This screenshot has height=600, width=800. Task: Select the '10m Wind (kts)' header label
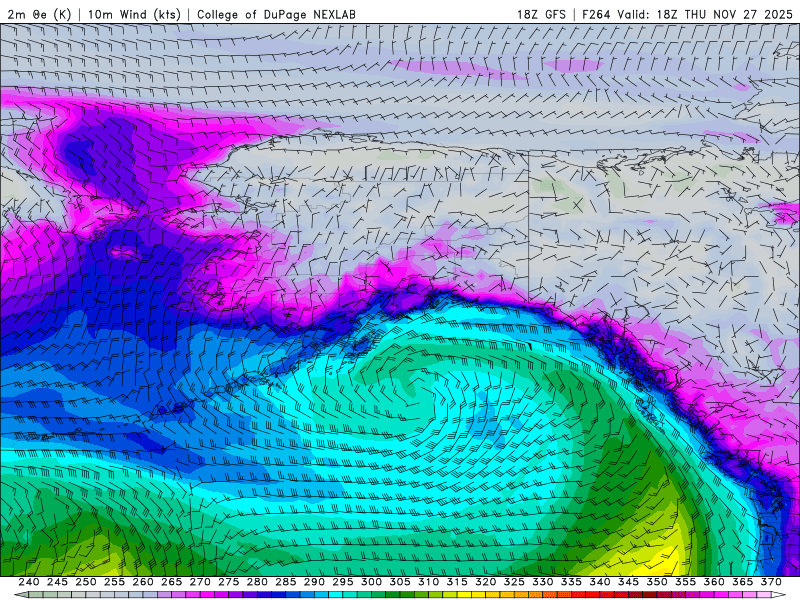[x=134, y=14]
